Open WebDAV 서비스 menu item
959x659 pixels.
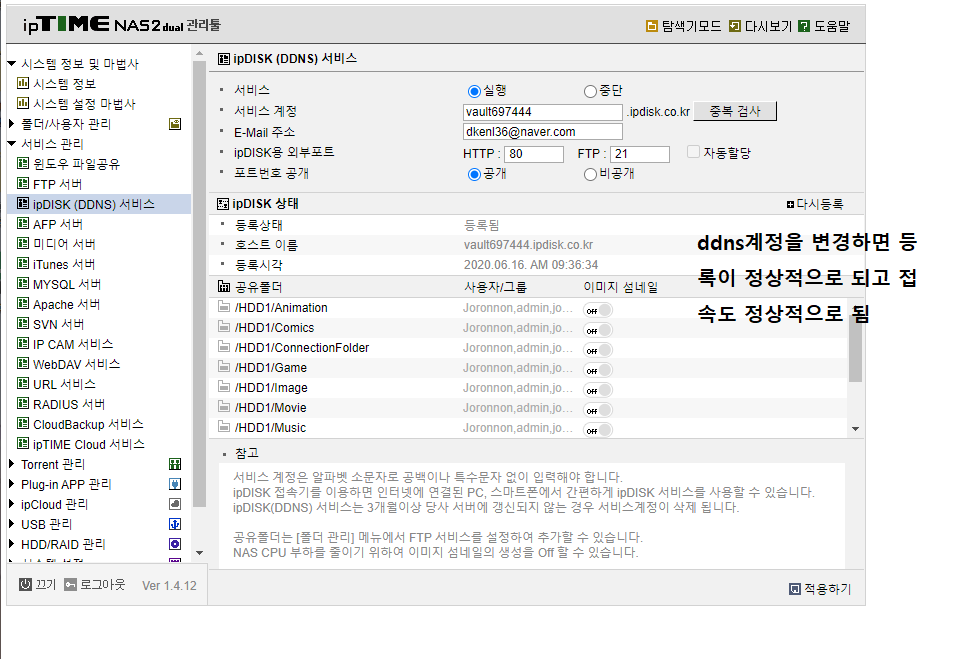coord(76,364)
